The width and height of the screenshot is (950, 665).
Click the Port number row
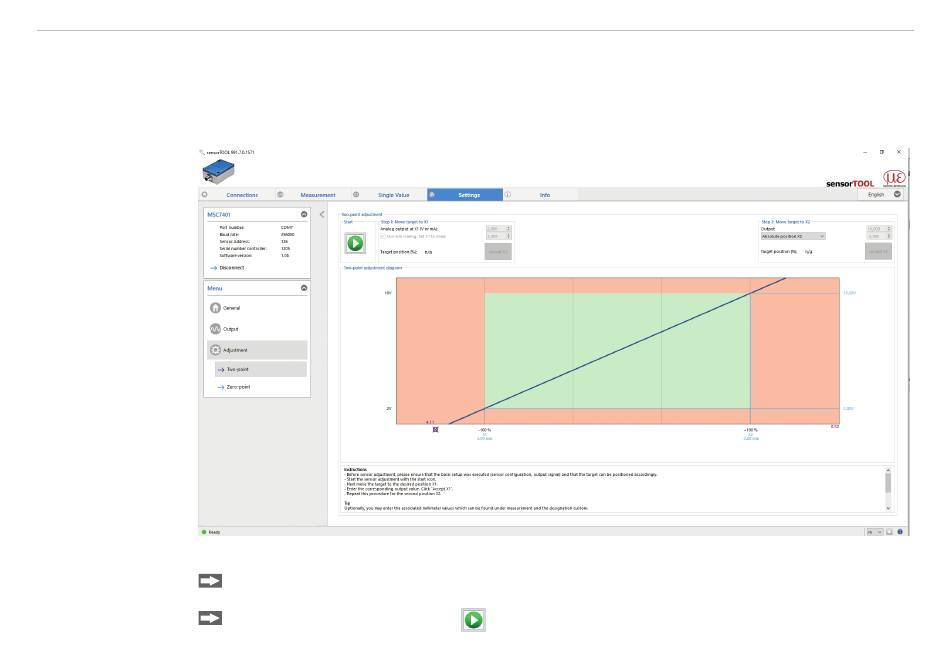pyautogui.click(x=257, y=228)
